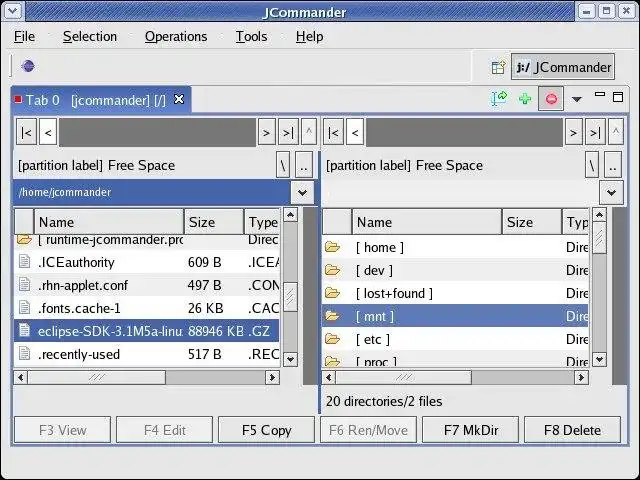Open the Operations menu
The image size is (640, 480).
click(176, 36)
